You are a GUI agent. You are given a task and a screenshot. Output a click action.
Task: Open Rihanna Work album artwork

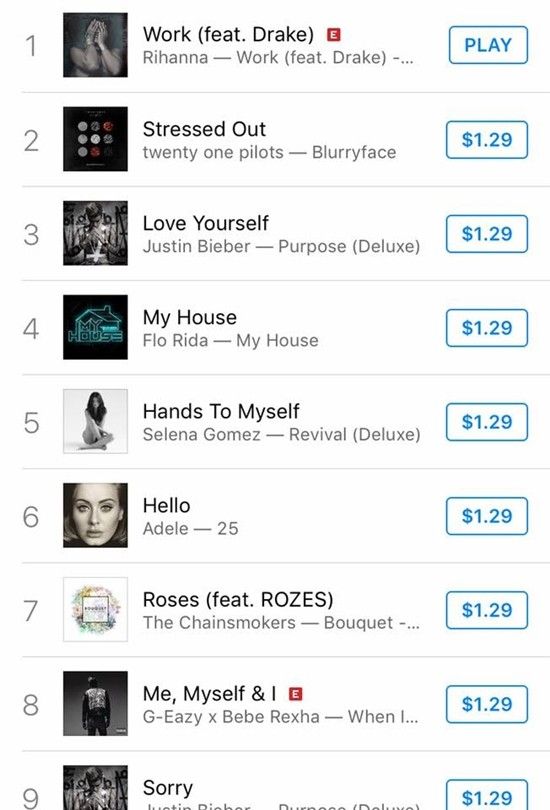95,45
